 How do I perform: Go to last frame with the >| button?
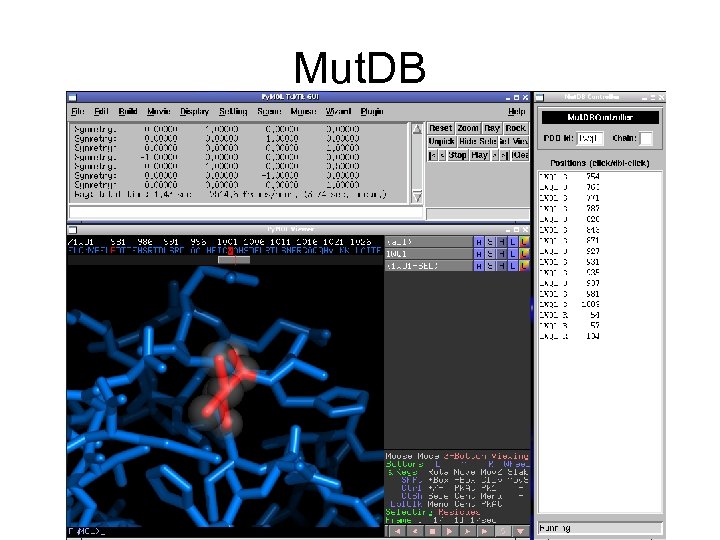pyautogui.click(x=505, y=155)
